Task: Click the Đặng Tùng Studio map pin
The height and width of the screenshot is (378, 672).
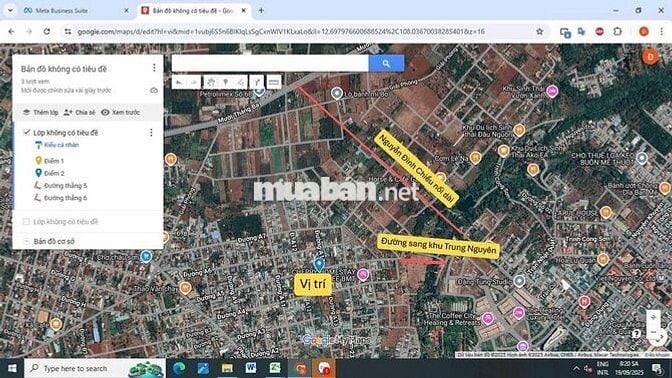Action: pyautogui.click(x=519, y=281)
